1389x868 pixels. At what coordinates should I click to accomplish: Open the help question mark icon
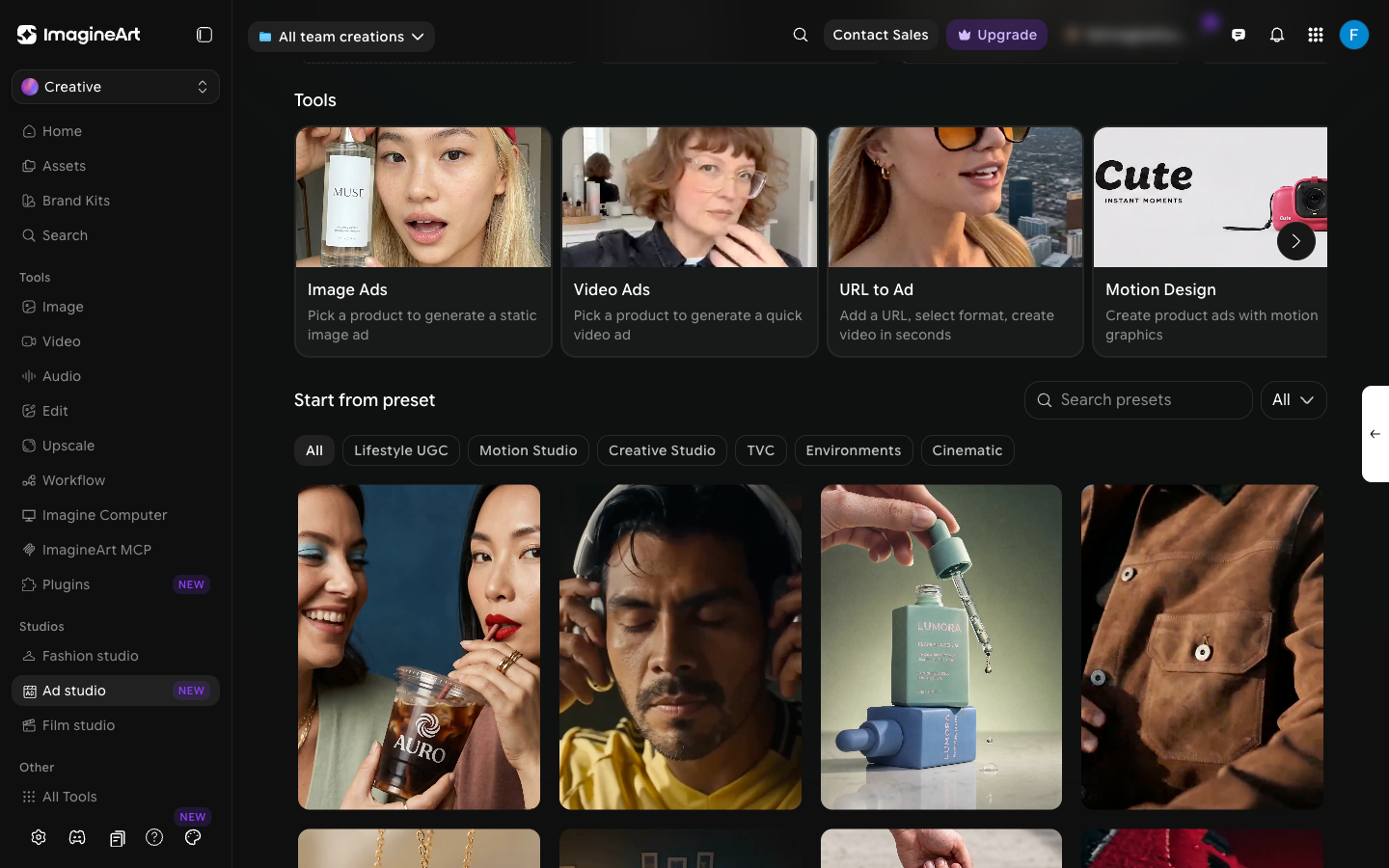pyautogui.click(x=154, y=837)
